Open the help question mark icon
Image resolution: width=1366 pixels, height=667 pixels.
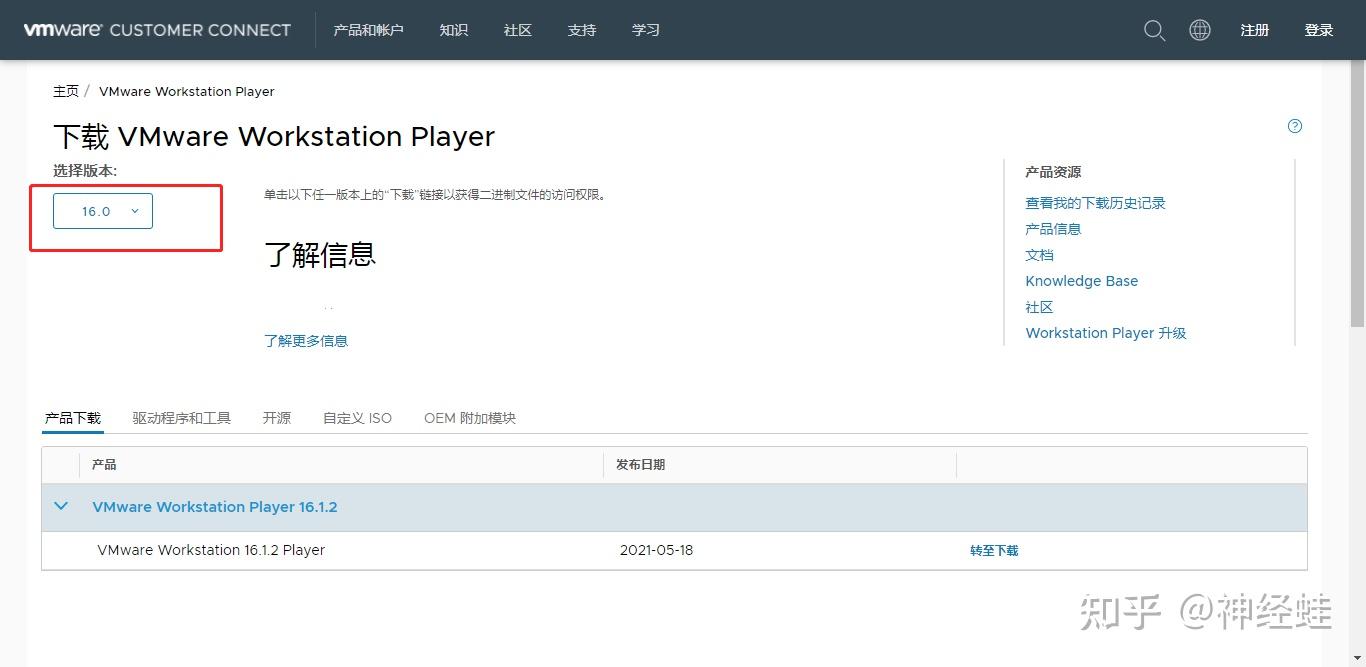coord(1294,126)
